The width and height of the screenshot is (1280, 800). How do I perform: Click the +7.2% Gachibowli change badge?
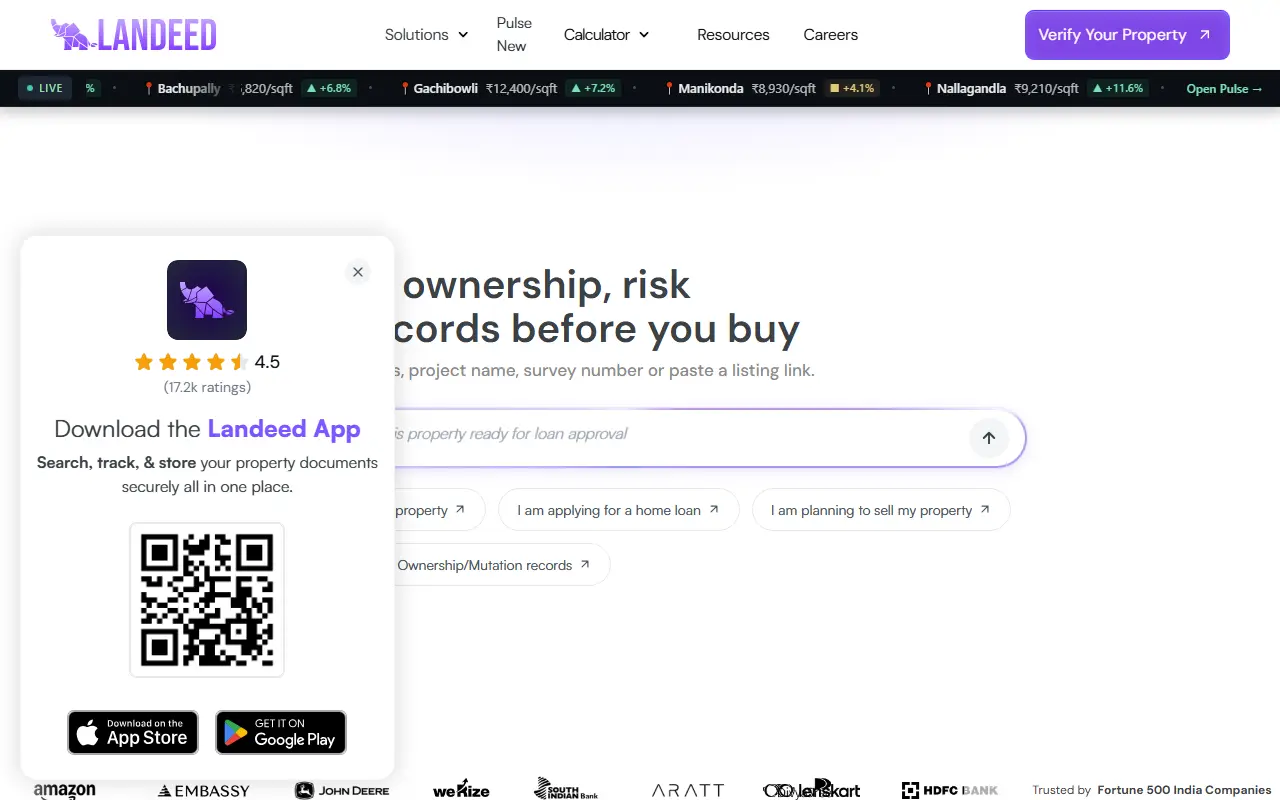pos(593,88)
